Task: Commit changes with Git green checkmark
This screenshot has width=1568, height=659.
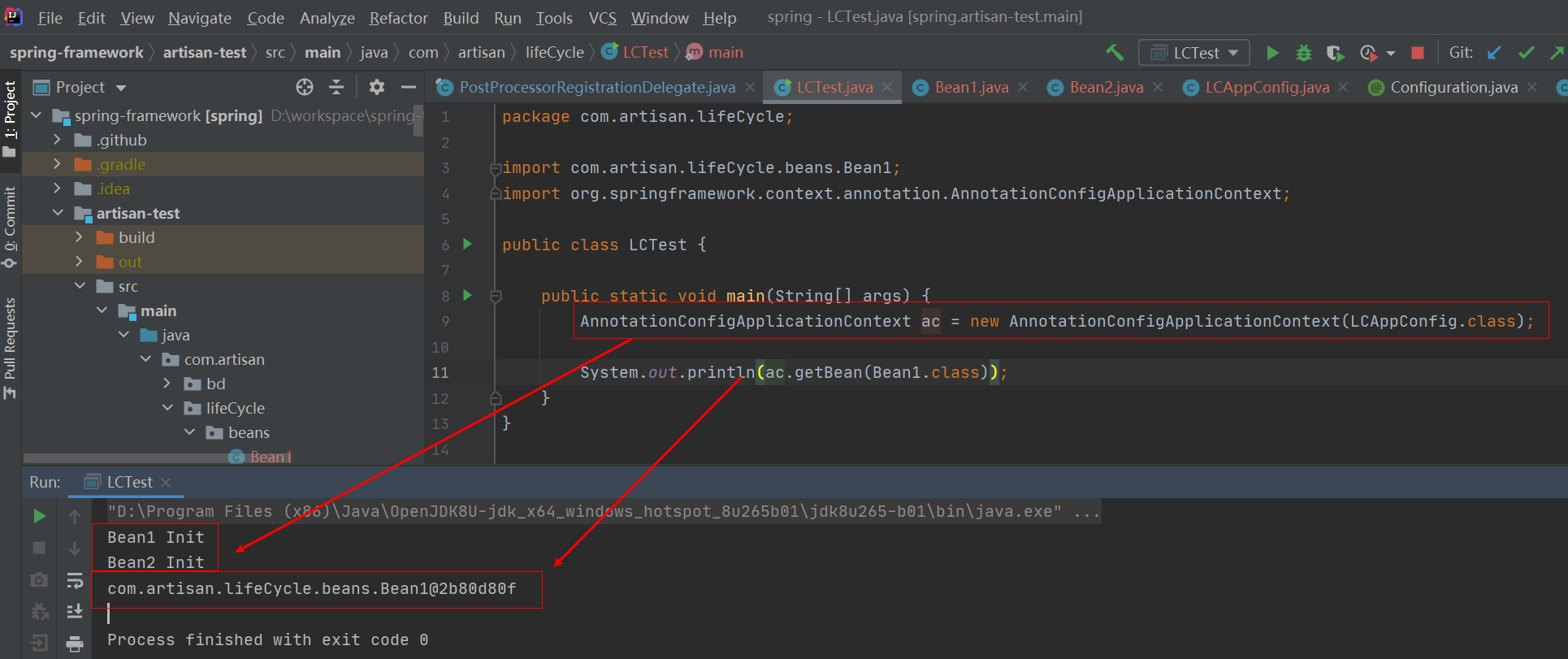Action: (x=1527, y=53)
